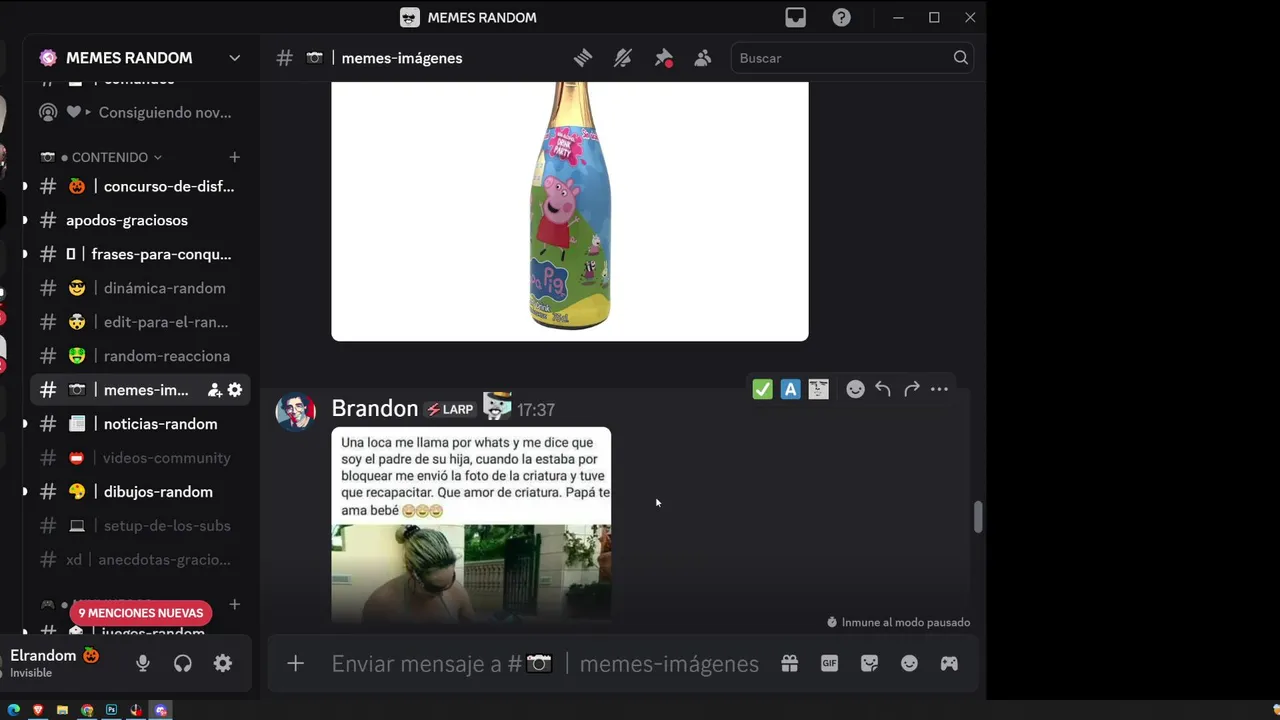
Task: Click Brandon's username
Action: coord(375,409)
